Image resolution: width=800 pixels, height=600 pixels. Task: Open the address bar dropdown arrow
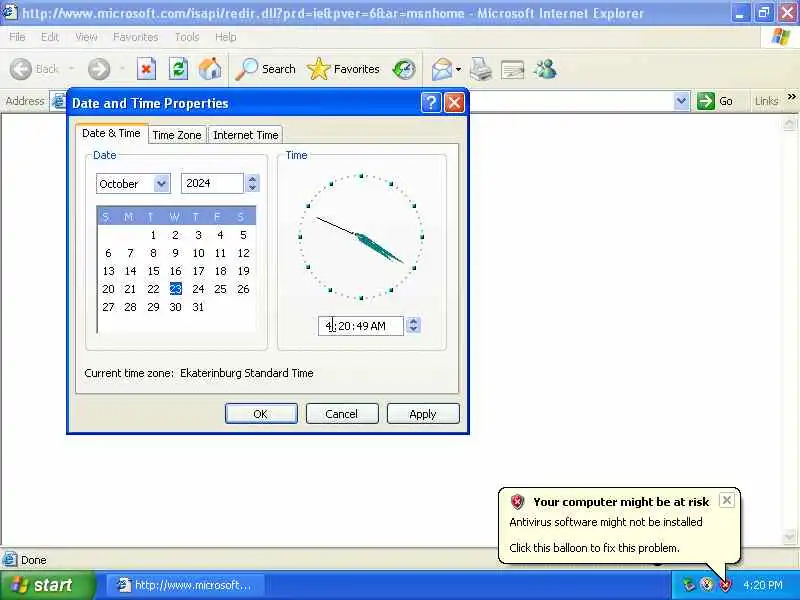681,101
